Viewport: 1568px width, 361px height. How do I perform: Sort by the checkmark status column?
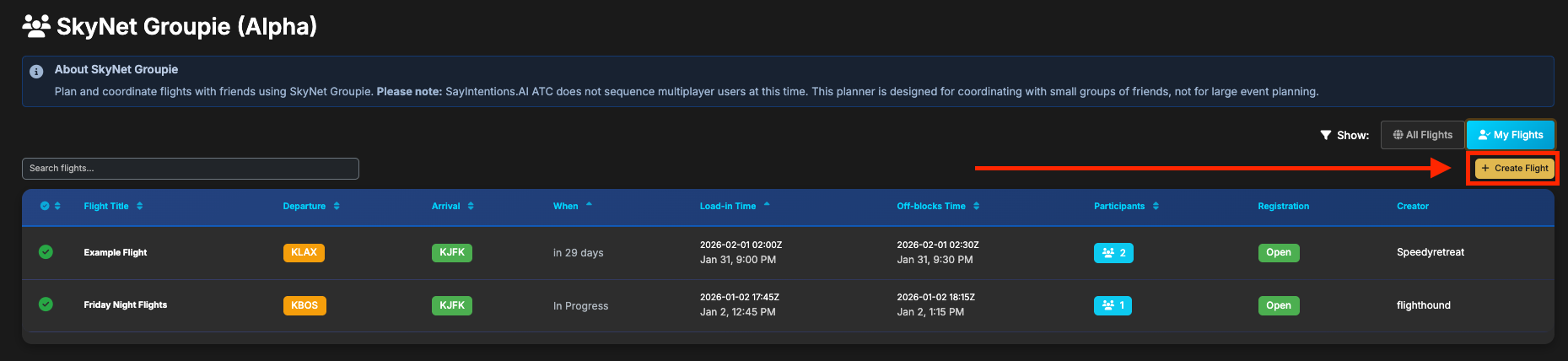[51, 206]
